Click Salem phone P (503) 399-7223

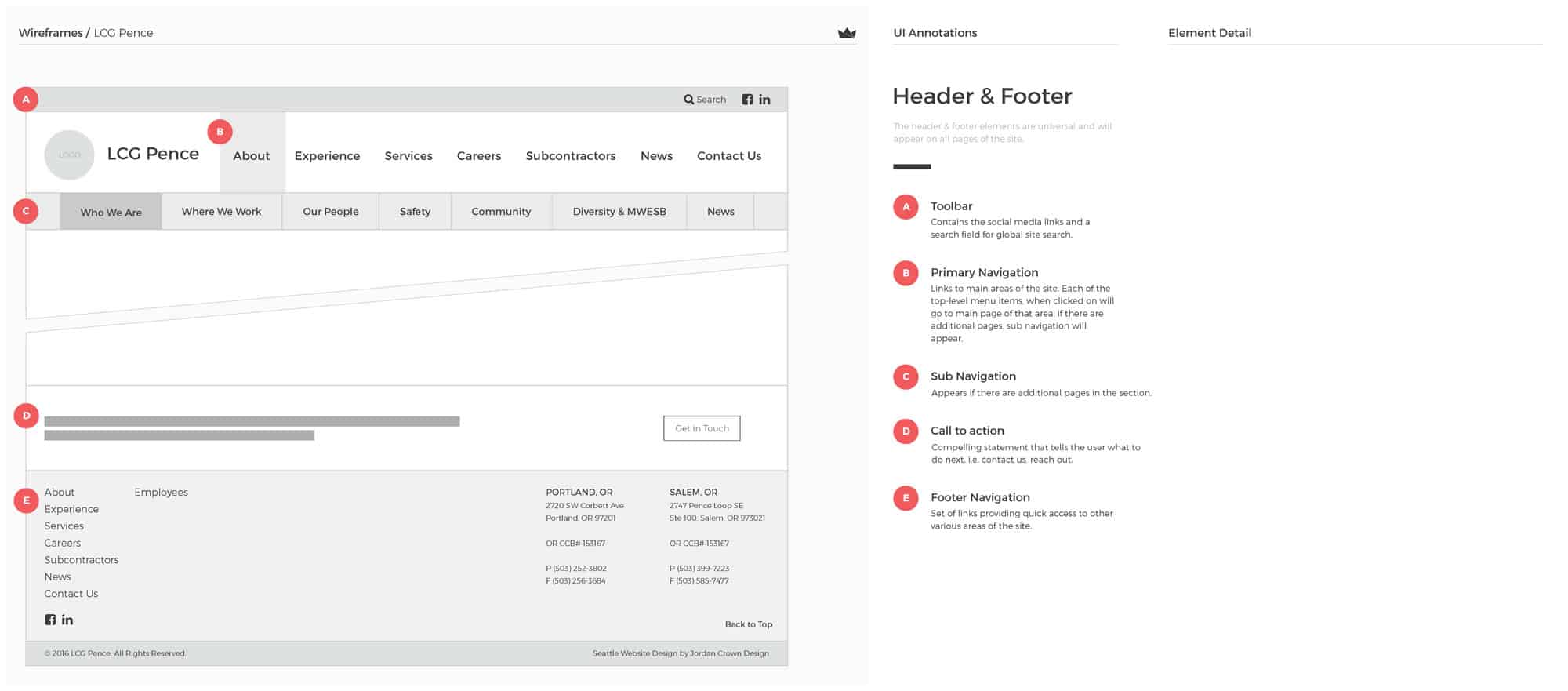click(699, 568)
